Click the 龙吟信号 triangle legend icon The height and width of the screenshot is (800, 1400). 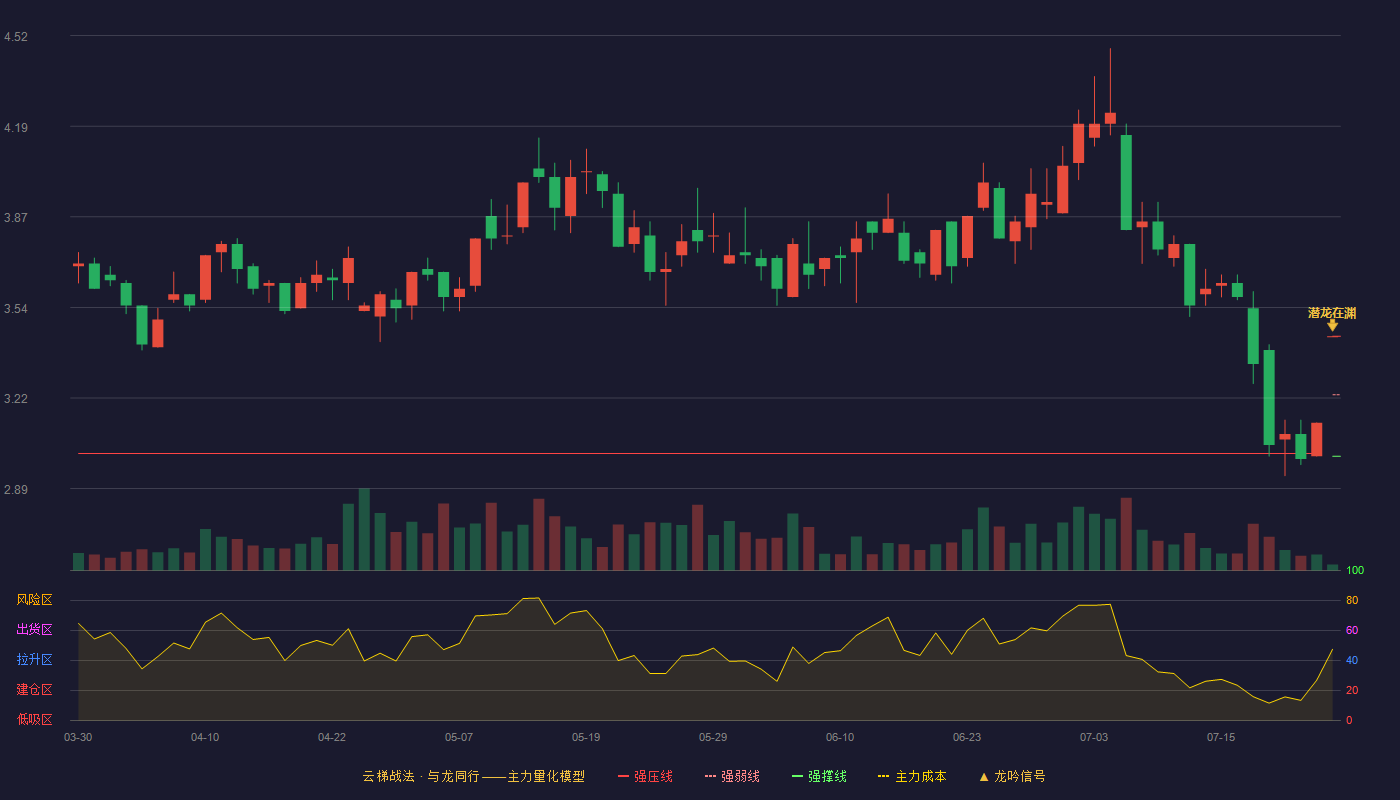click(x=984, y=777)
